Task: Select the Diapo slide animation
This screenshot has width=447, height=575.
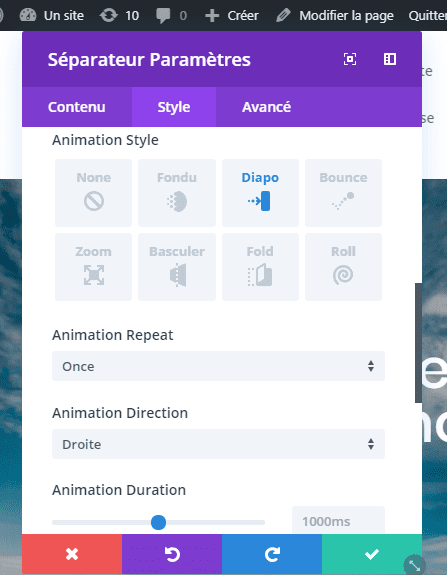Action: coord(260,193)
